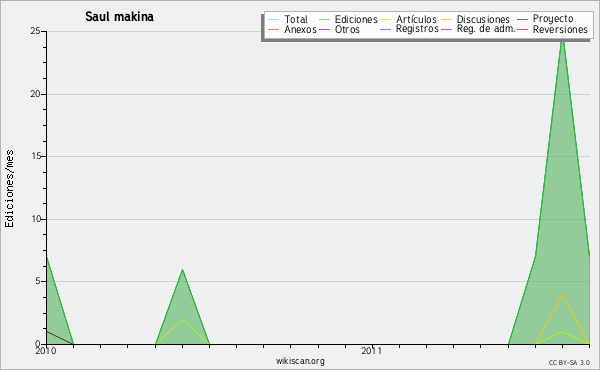Click the Otros legend label
The width and height of the screenshot is (600, 370).
(347, 29)
